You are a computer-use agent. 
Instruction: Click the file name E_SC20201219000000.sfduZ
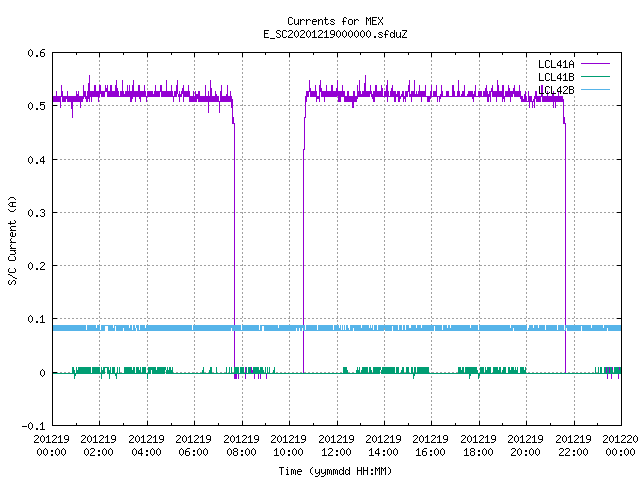coord(335,34)
